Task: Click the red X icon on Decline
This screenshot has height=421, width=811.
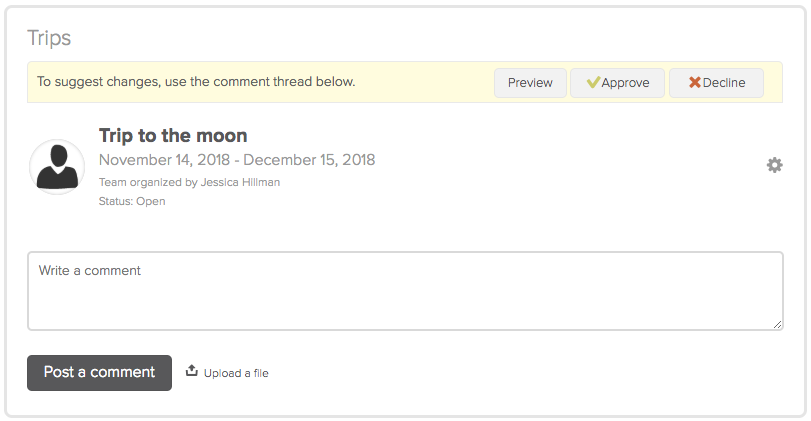Action: [x=695, y=82]
